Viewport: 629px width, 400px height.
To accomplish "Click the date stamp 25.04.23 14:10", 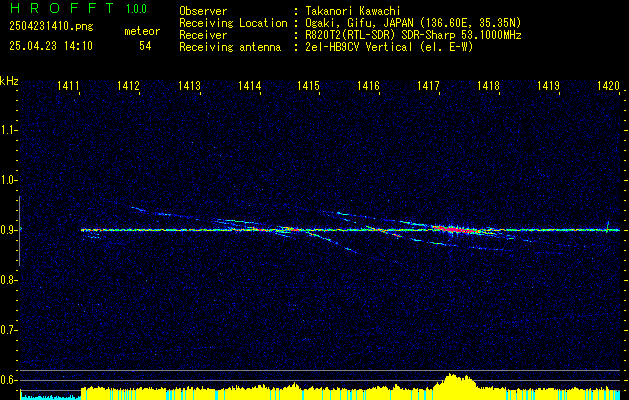I will pyautogui.click(x=51, y=46).
